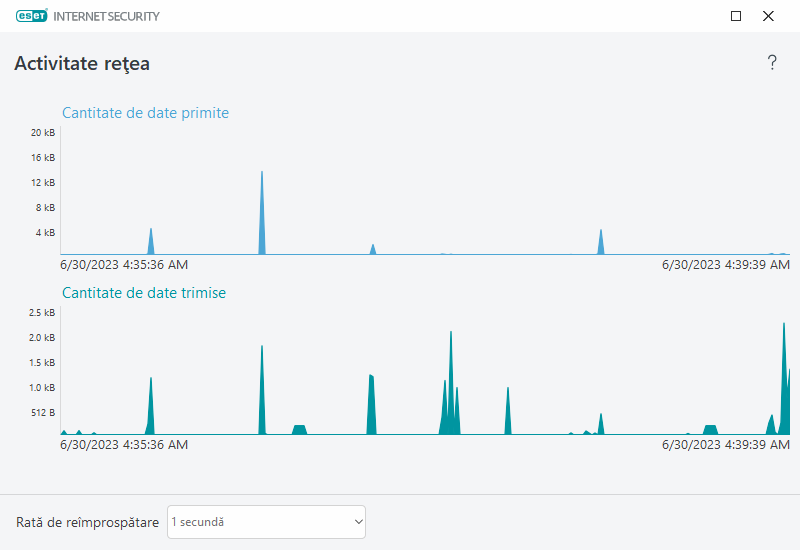Click end timestamp below received data graph
This screenshot has width=800, height=550.
pos(726,265)
